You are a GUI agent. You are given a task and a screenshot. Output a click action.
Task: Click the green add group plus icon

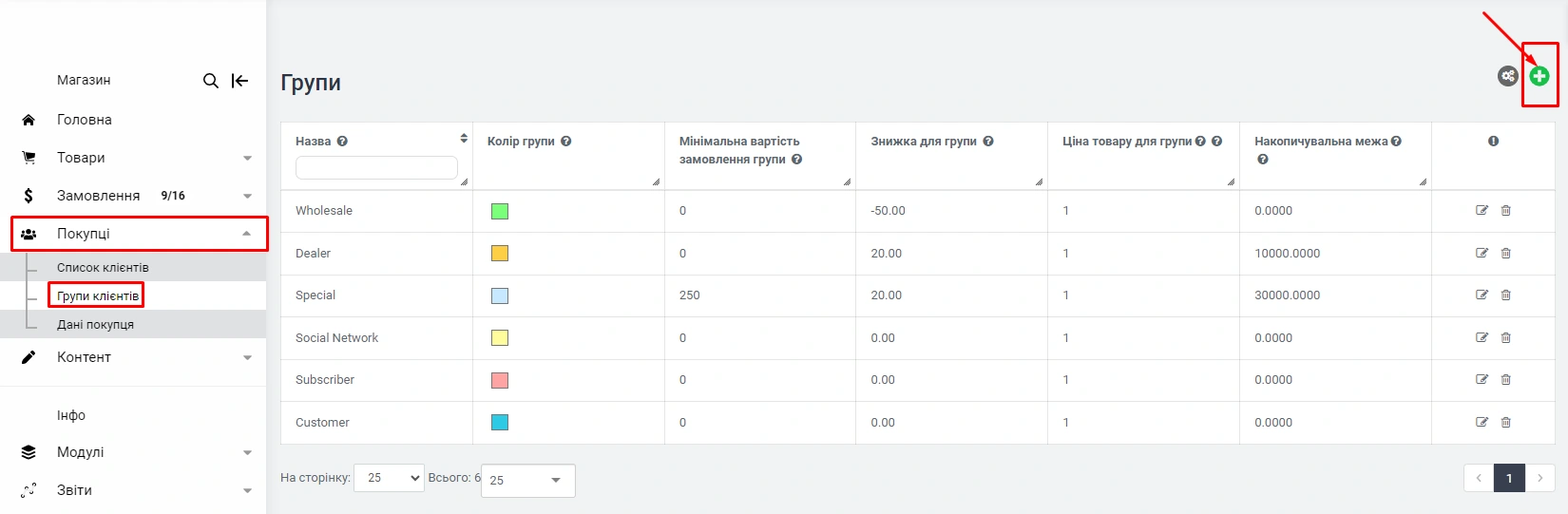click(1539, 76)
